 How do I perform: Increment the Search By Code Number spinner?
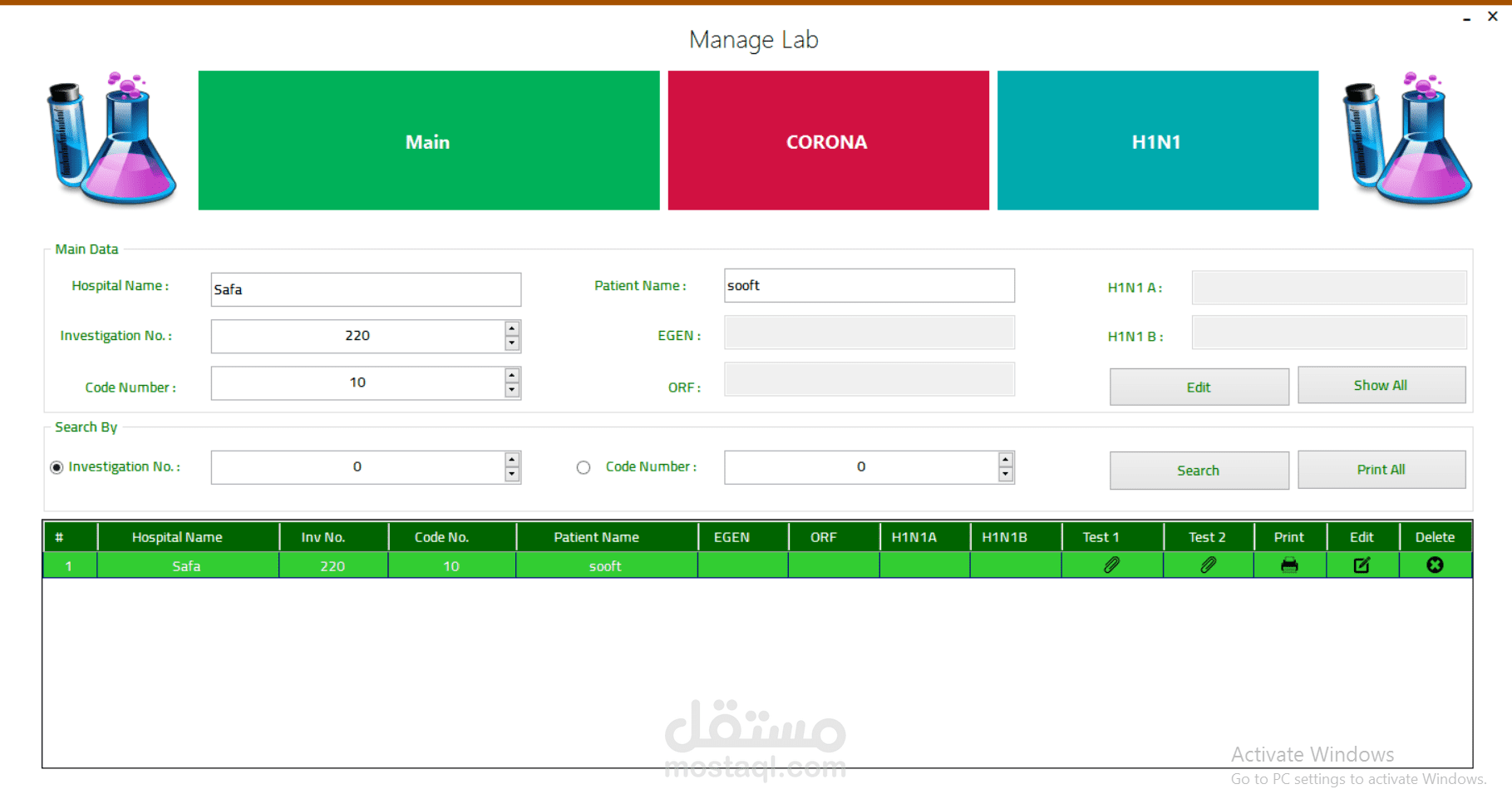(x=1006, y=460)
